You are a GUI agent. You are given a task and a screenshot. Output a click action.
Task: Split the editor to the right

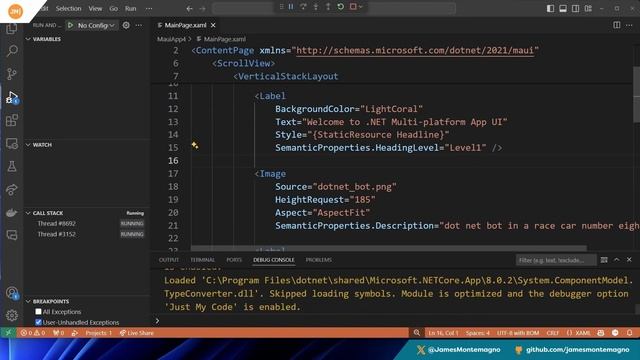click(x=617, y=25)
